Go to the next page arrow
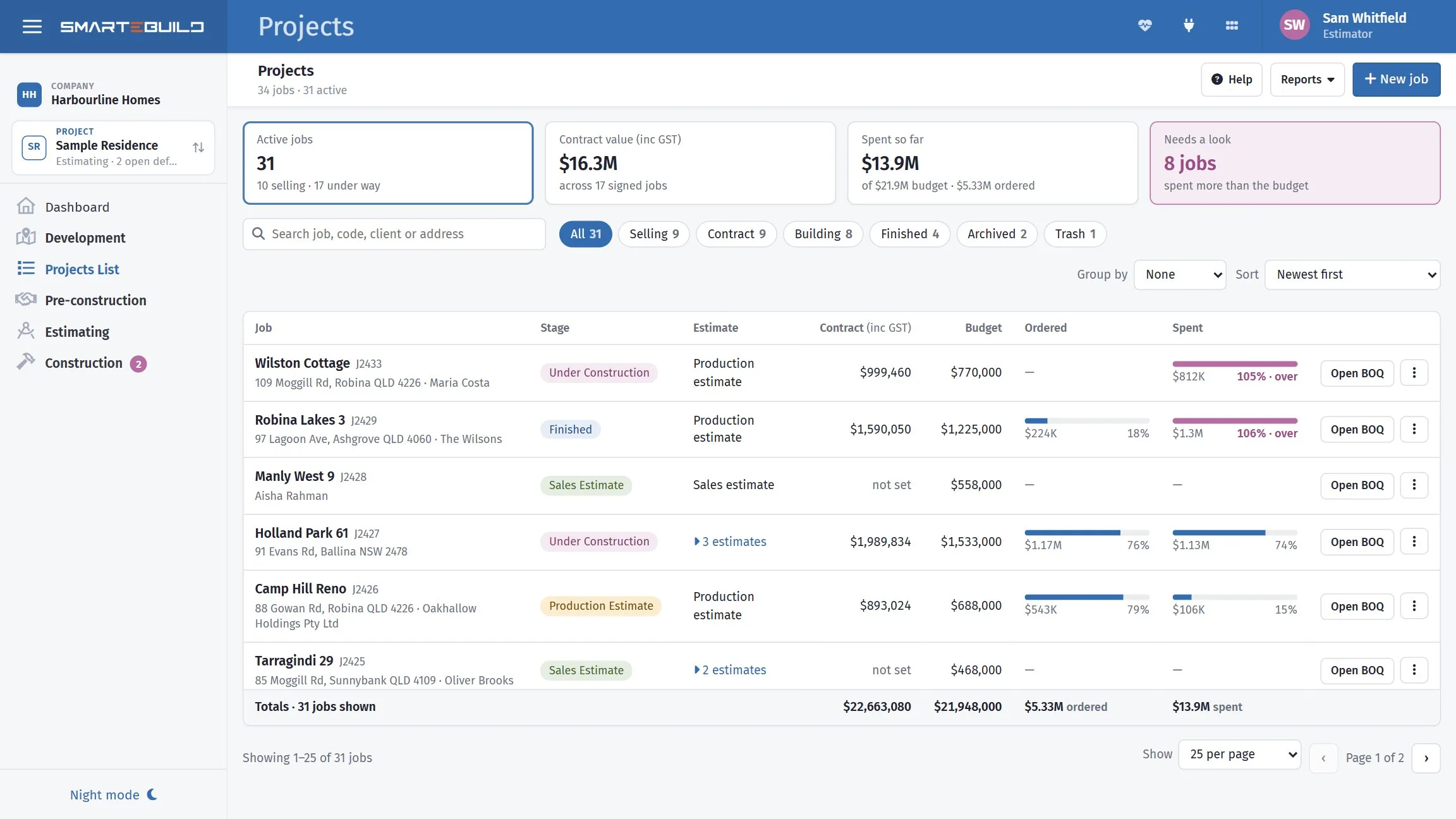This screenshot has height=819, width=1456. [1426, 758]
